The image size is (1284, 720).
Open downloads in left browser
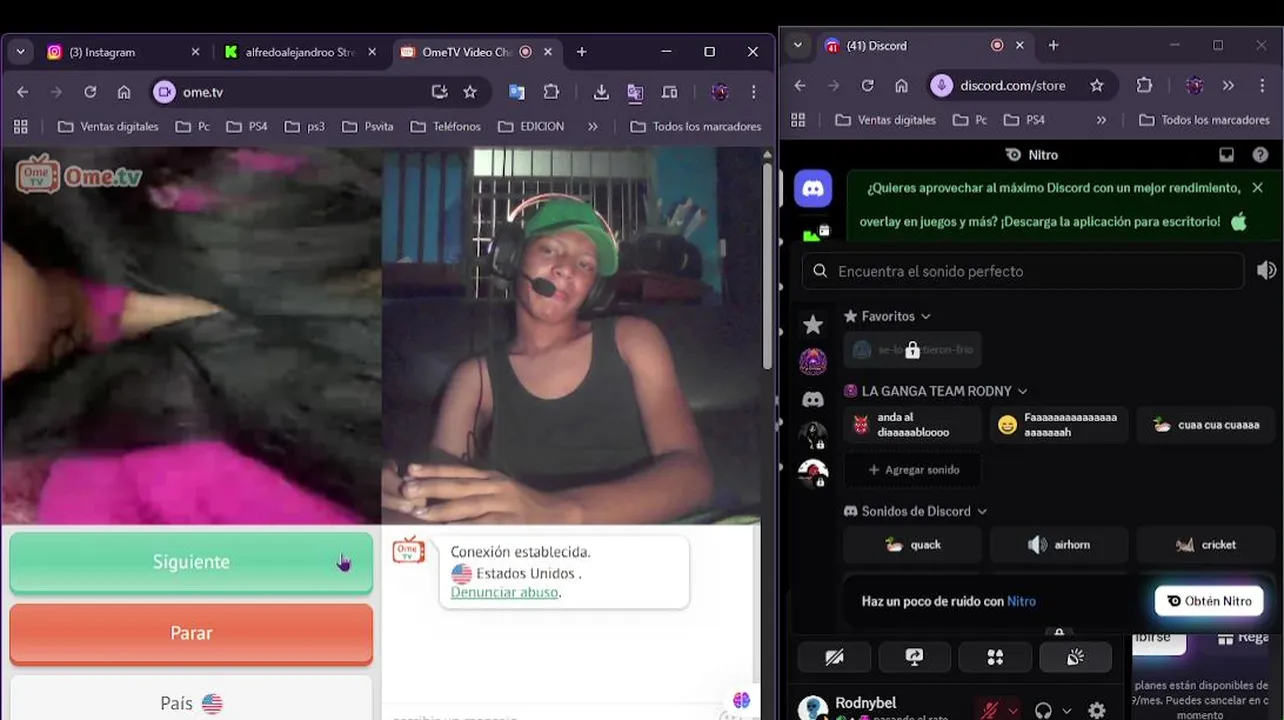601,92
